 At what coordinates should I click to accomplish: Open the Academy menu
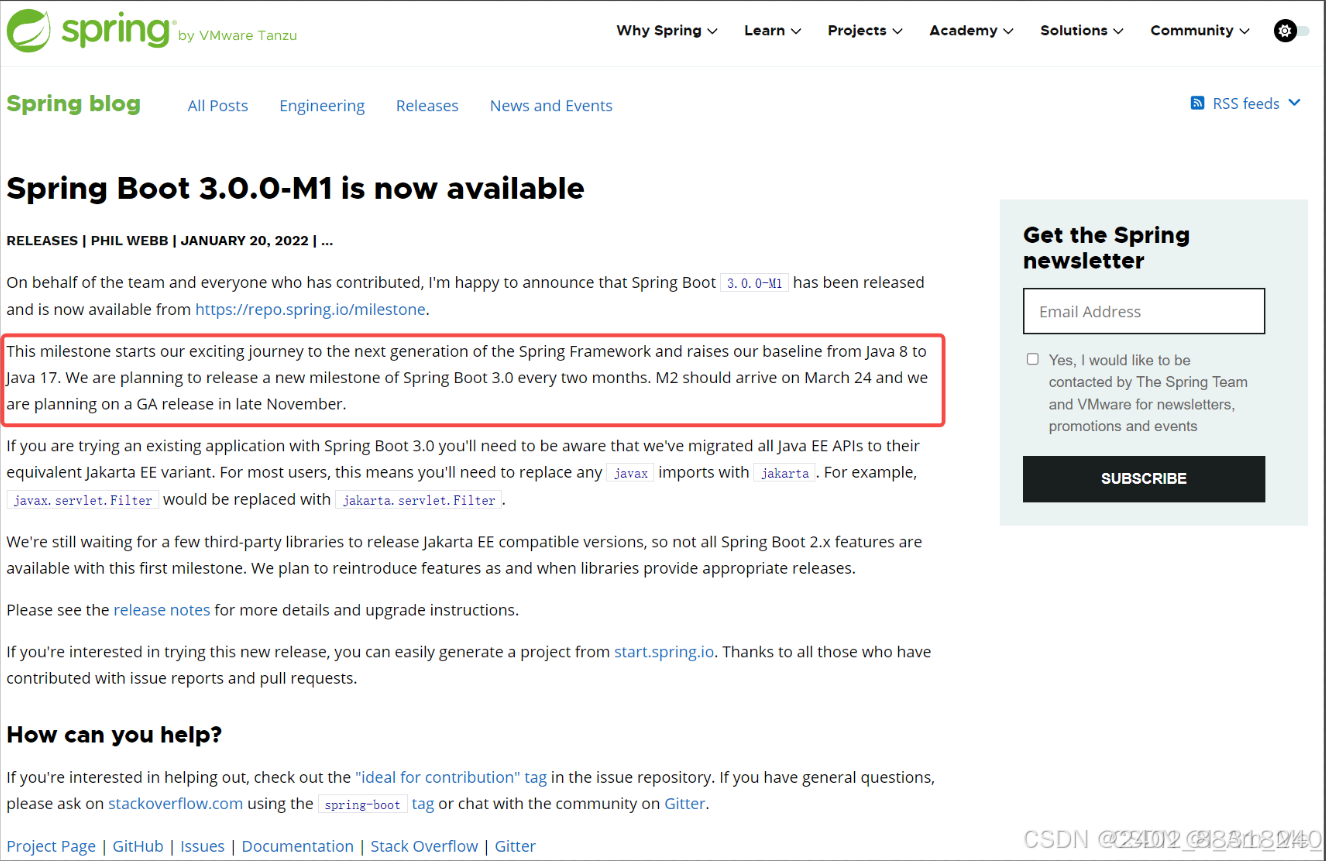pyautogui.click(x=971, y=31)
